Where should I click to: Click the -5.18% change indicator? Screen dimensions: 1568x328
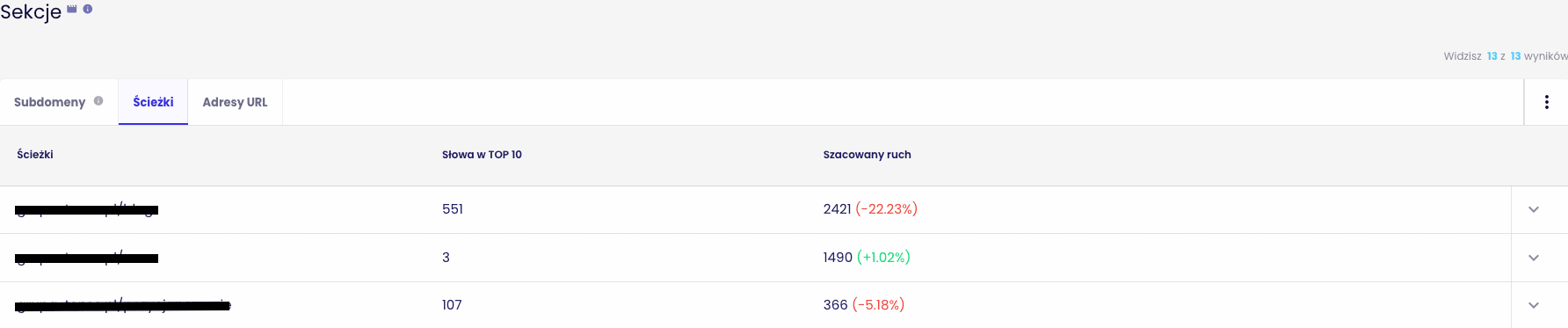(878, 305)
